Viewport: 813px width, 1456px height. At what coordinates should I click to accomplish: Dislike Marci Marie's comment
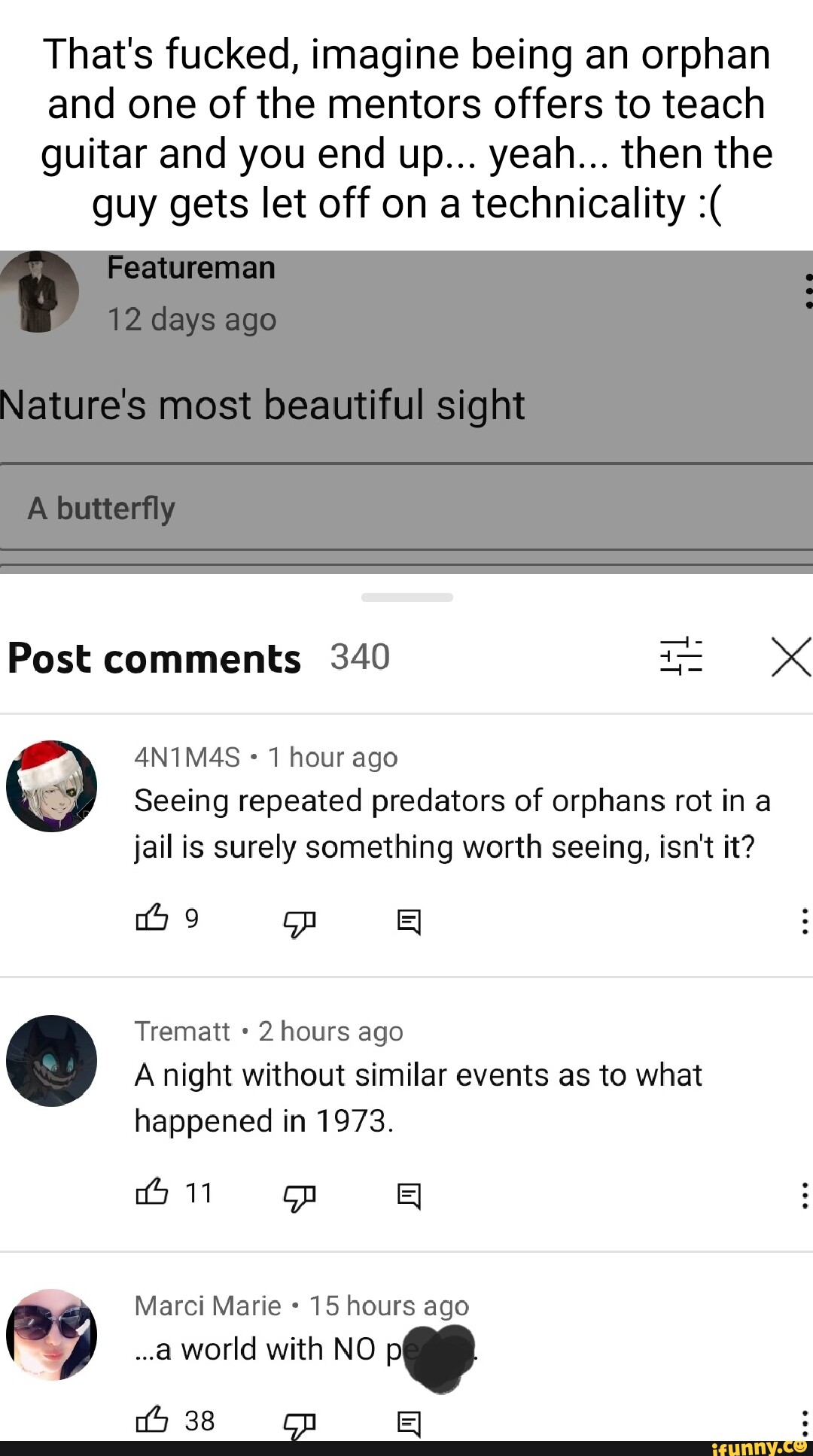(299, 1424)
